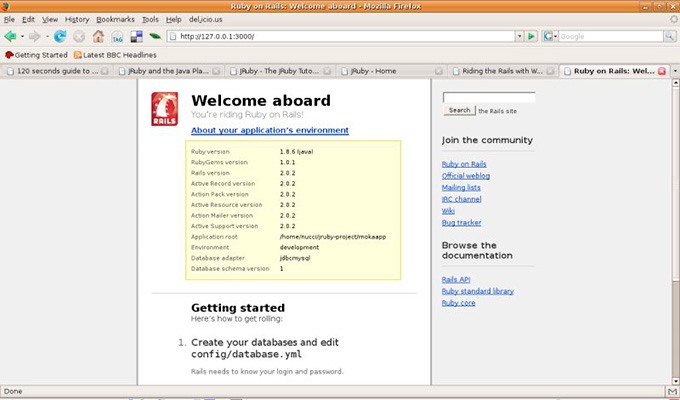Open the History menu
The width and height of the screenshot is (680, 400).
coord(77,20)
